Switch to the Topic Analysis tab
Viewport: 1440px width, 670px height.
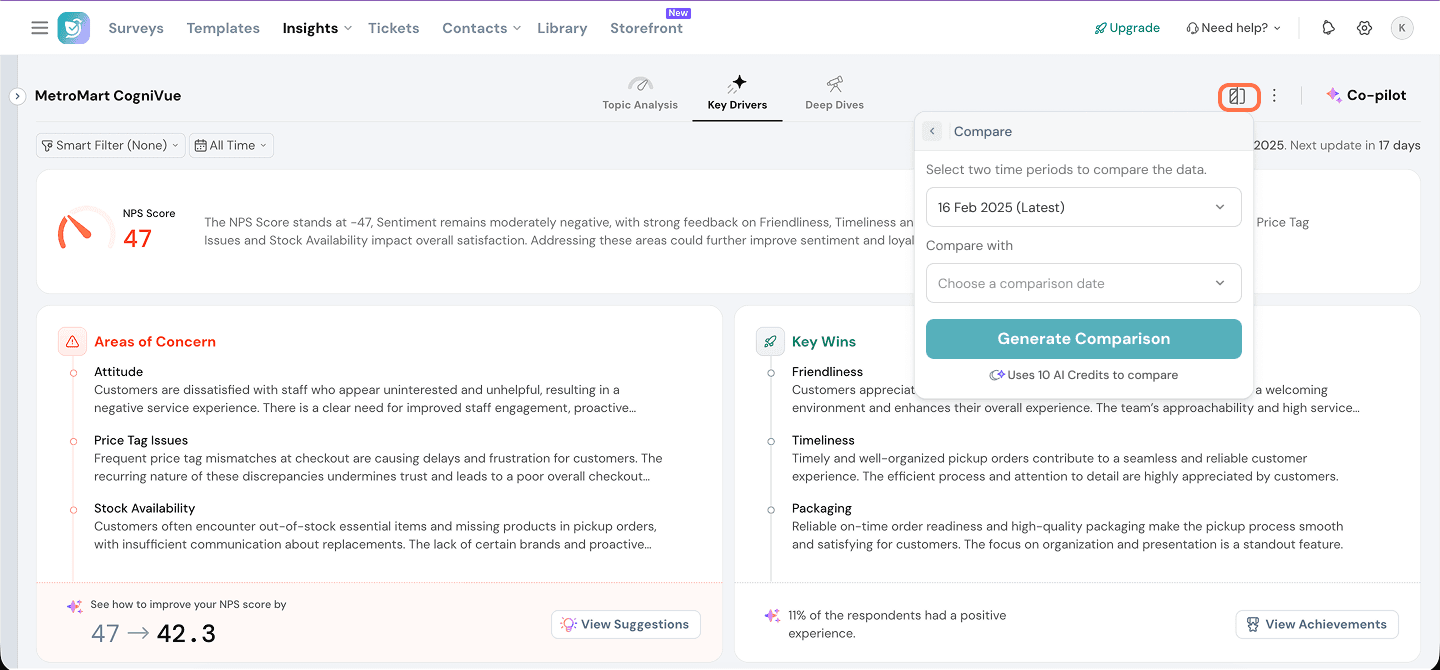pos(640,93)
